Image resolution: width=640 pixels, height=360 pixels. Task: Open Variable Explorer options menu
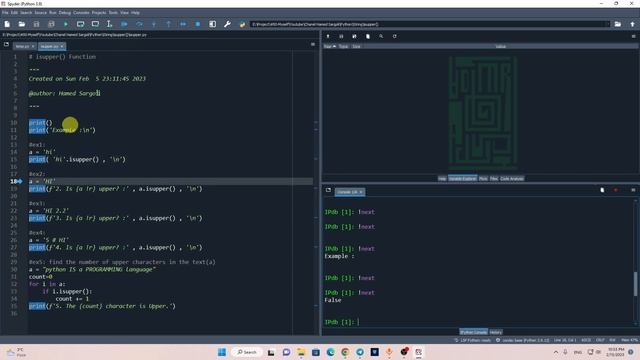point(633,36)
